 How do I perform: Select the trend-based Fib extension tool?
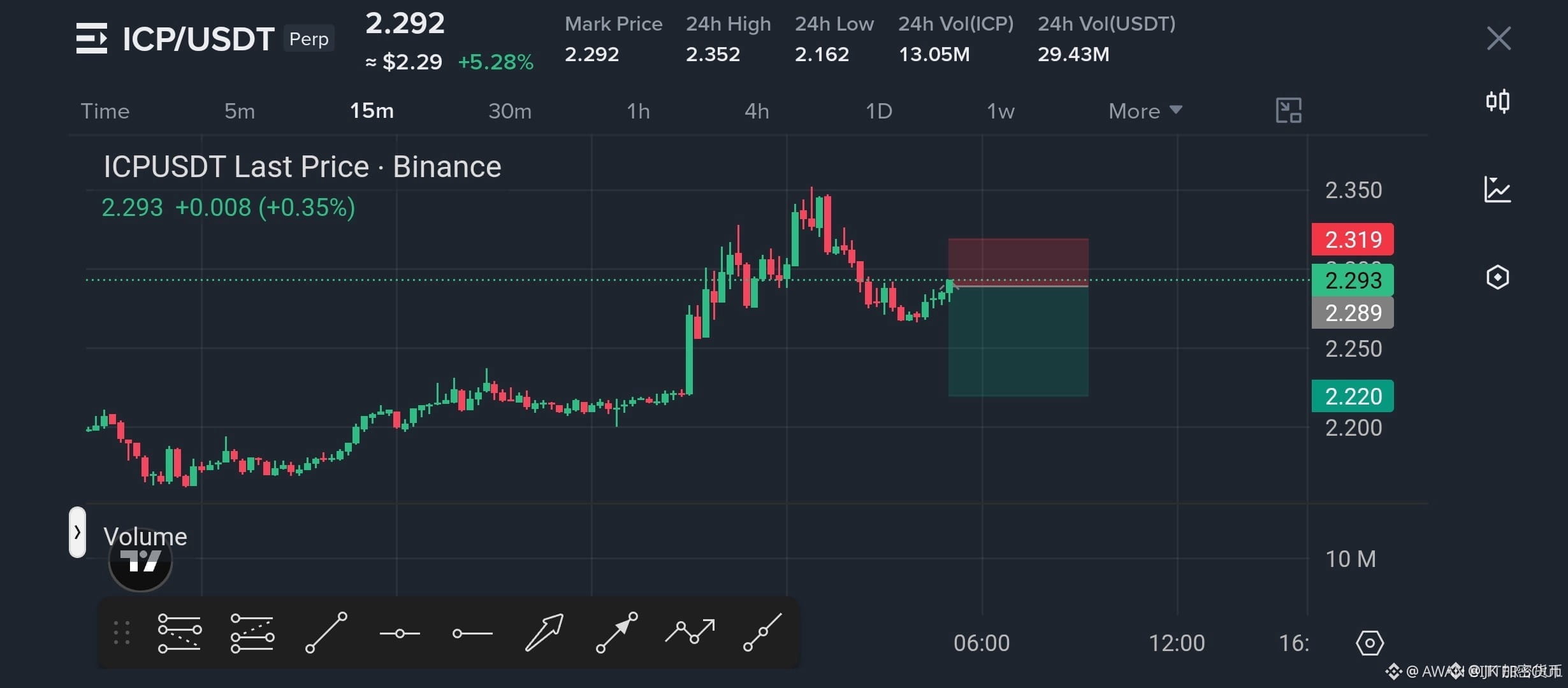click(x=252, y=633)
